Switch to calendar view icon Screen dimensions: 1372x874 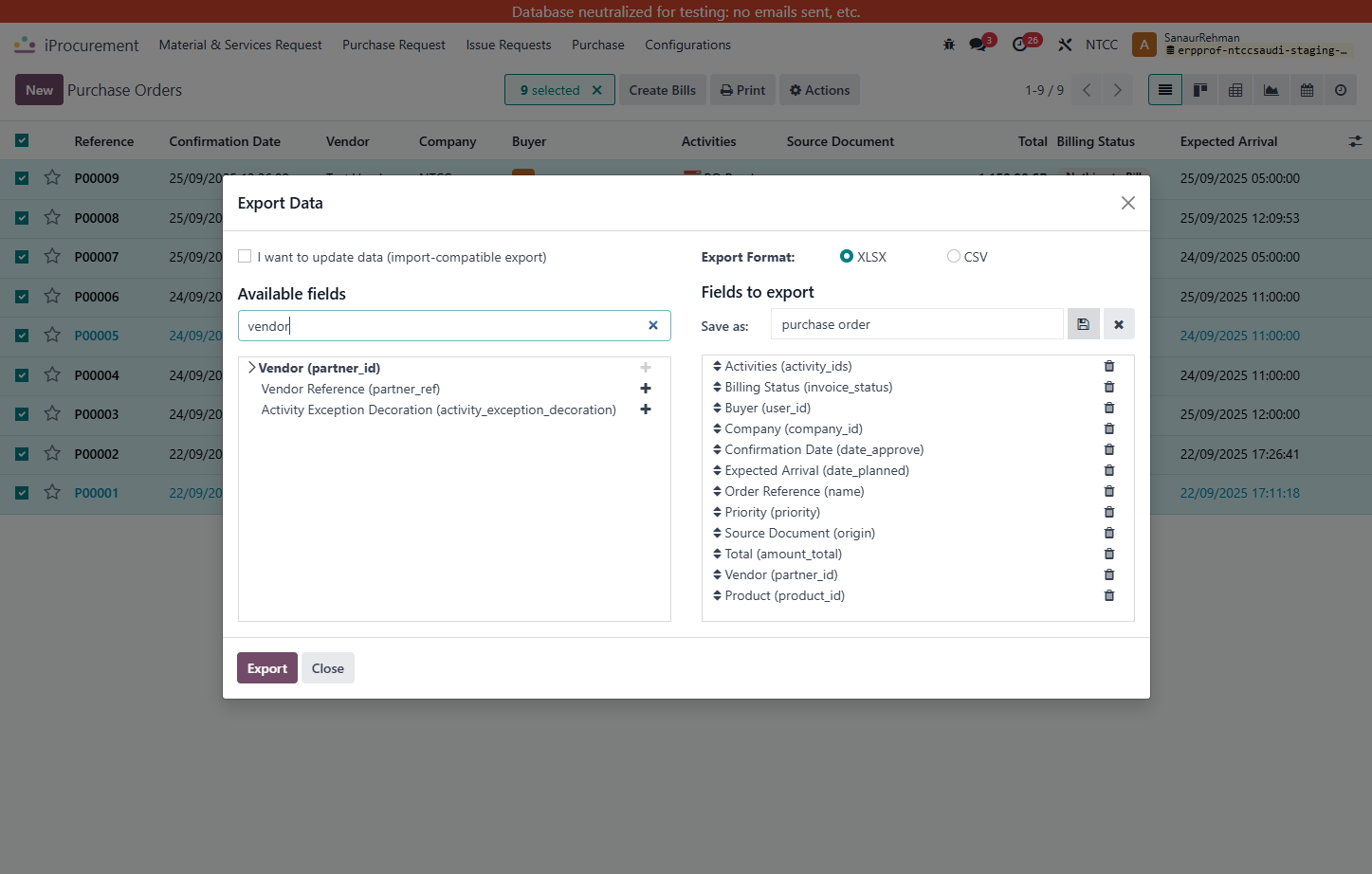1307,90
